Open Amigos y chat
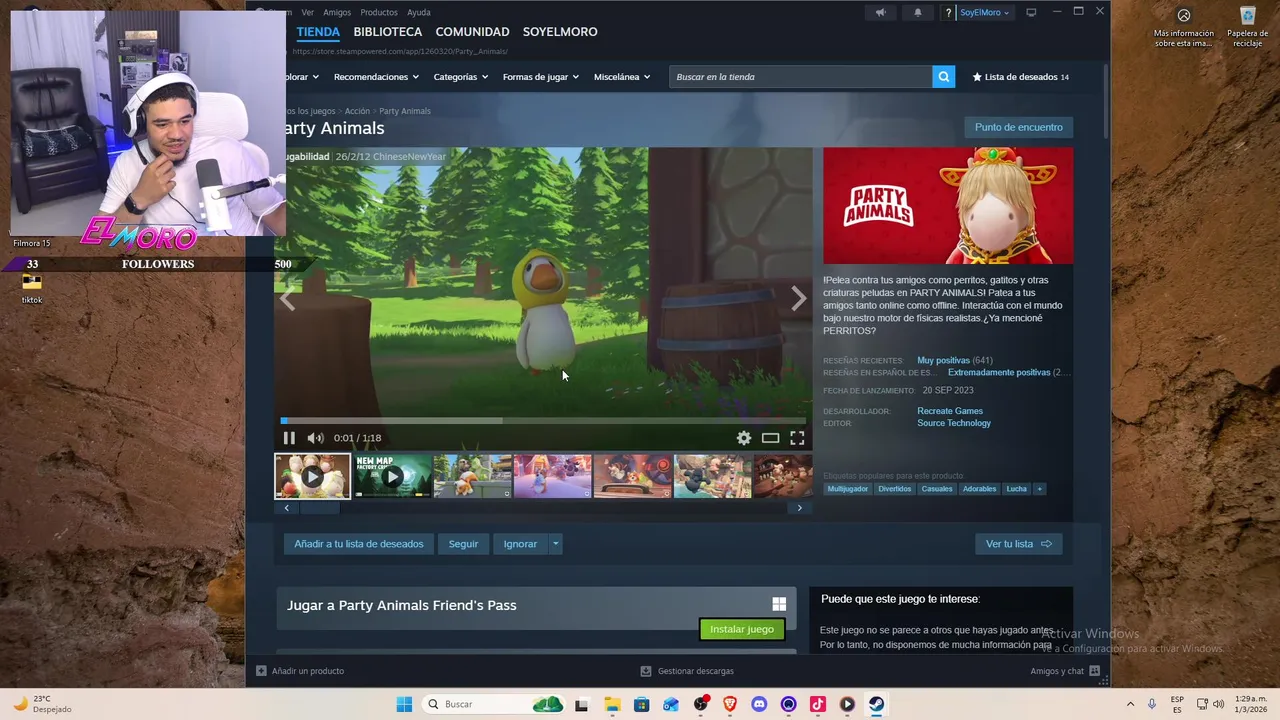Image resolution: width=1280 pixels, height=720 pixels. pyautogui.click(x=1065, y=671)
